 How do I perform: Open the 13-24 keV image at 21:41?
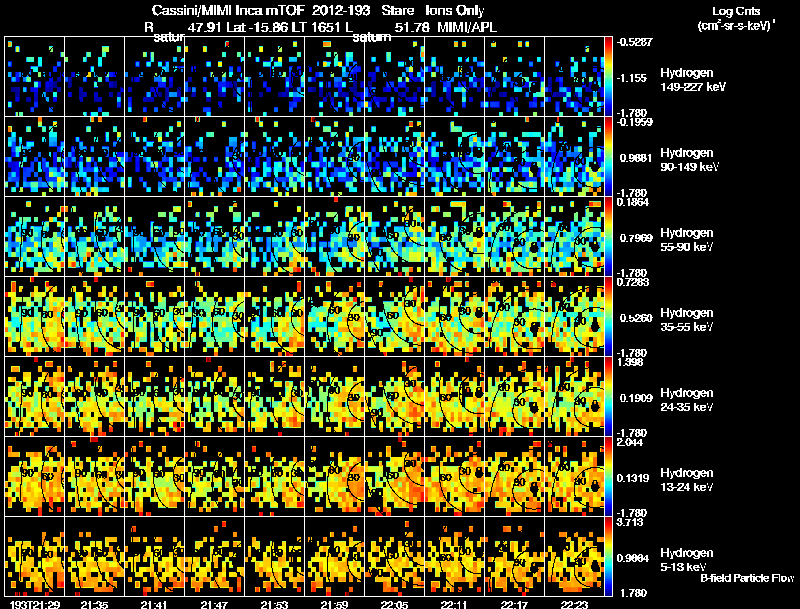point(155,477)
